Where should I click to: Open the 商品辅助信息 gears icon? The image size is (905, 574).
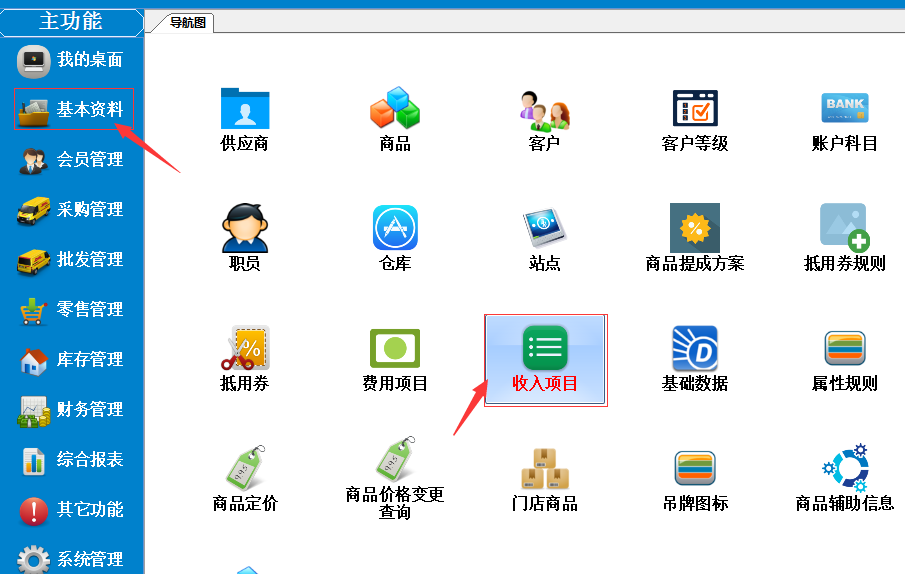point(844,467)
